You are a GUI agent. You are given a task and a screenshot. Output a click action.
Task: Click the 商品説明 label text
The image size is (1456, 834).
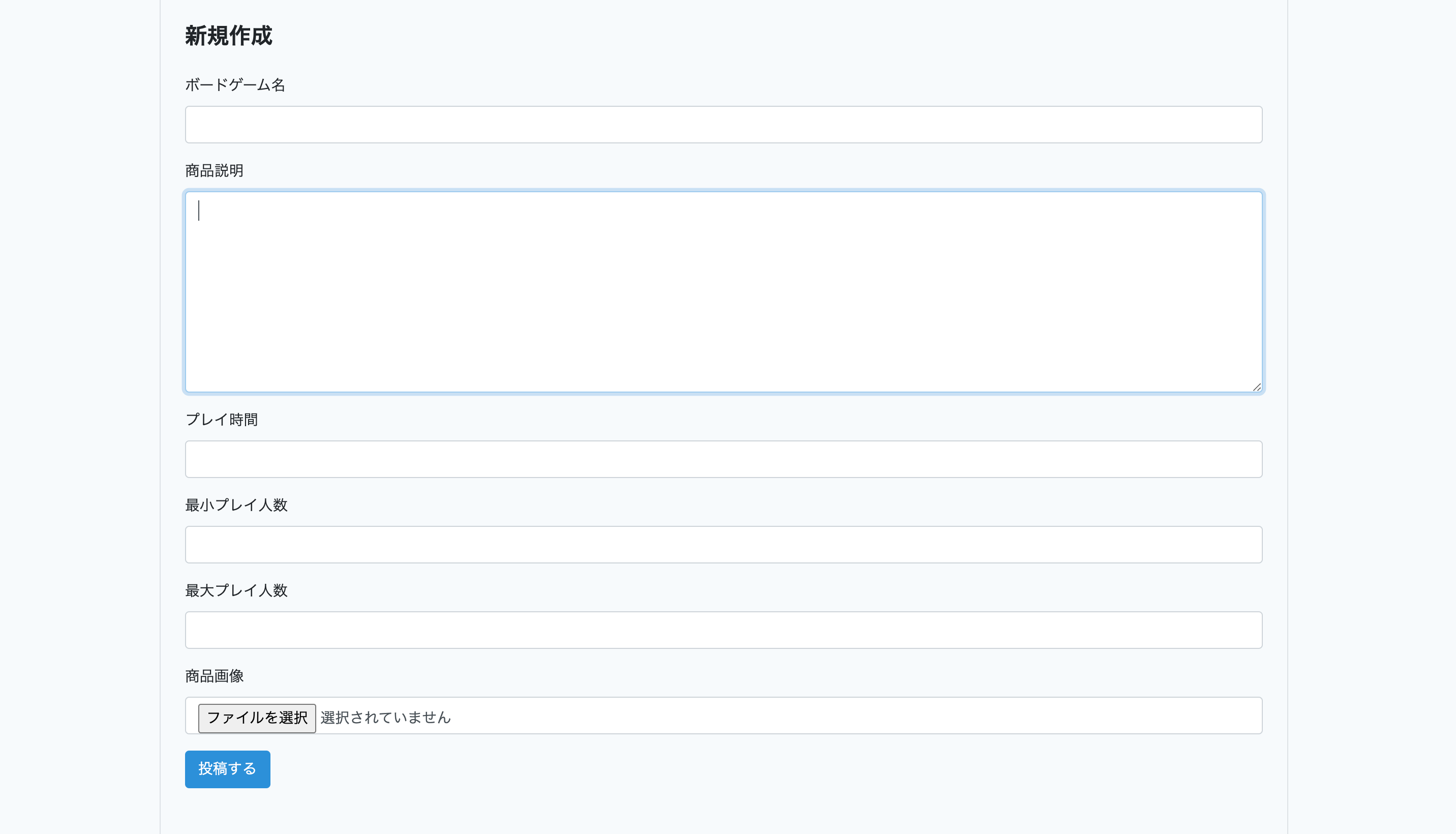(x=214, y=171)
